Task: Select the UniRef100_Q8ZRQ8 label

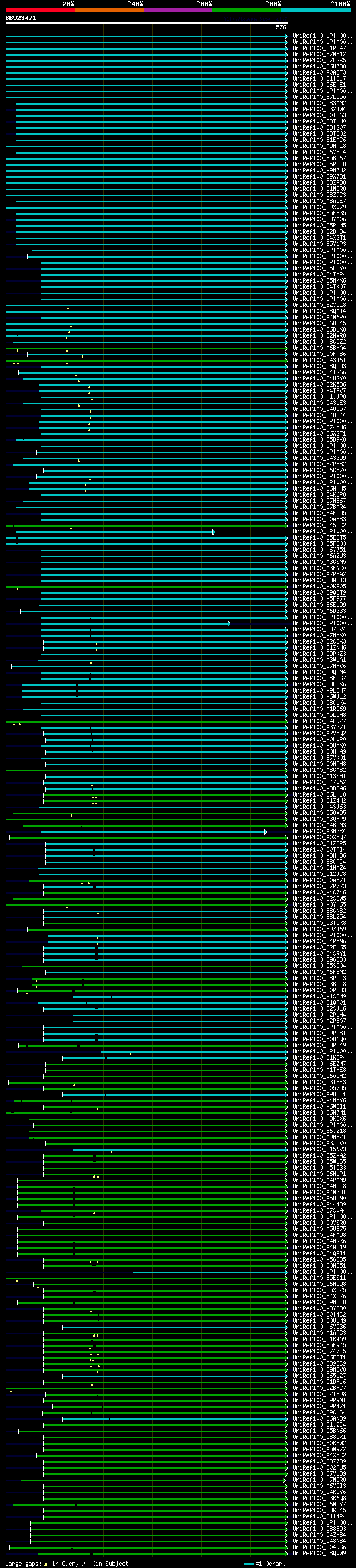Action: (x=319, y=182)
